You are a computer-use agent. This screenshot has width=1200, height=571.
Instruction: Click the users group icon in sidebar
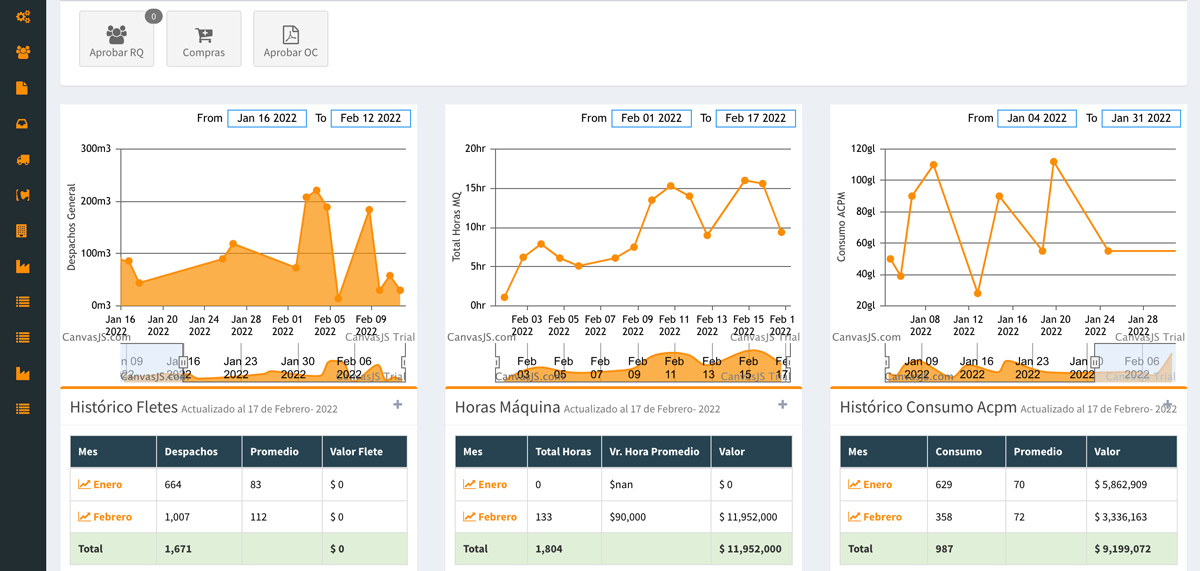click(x=23, y=52)
